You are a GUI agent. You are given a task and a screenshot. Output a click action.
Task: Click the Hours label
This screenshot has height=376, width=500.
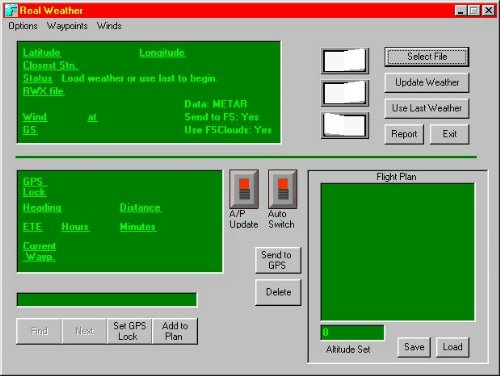(x=75, y=227)
